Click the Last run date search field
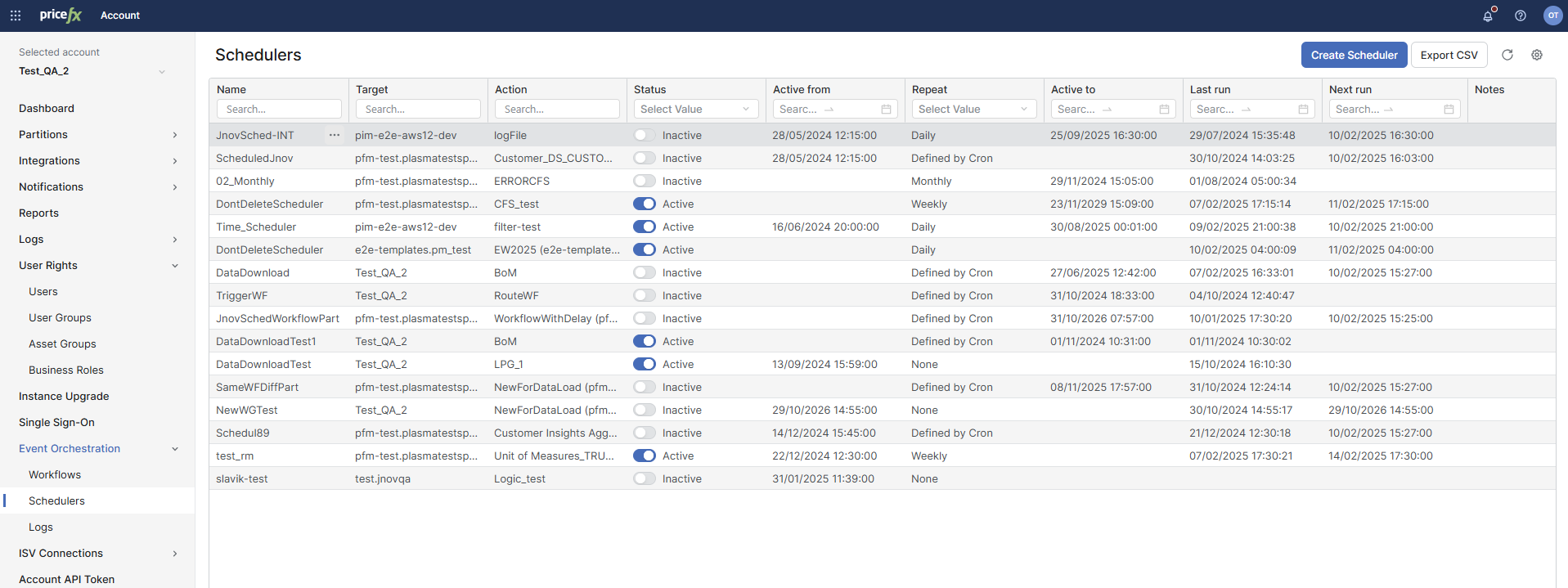Viewport: 1568px width, 588px height. [1252, 109]
